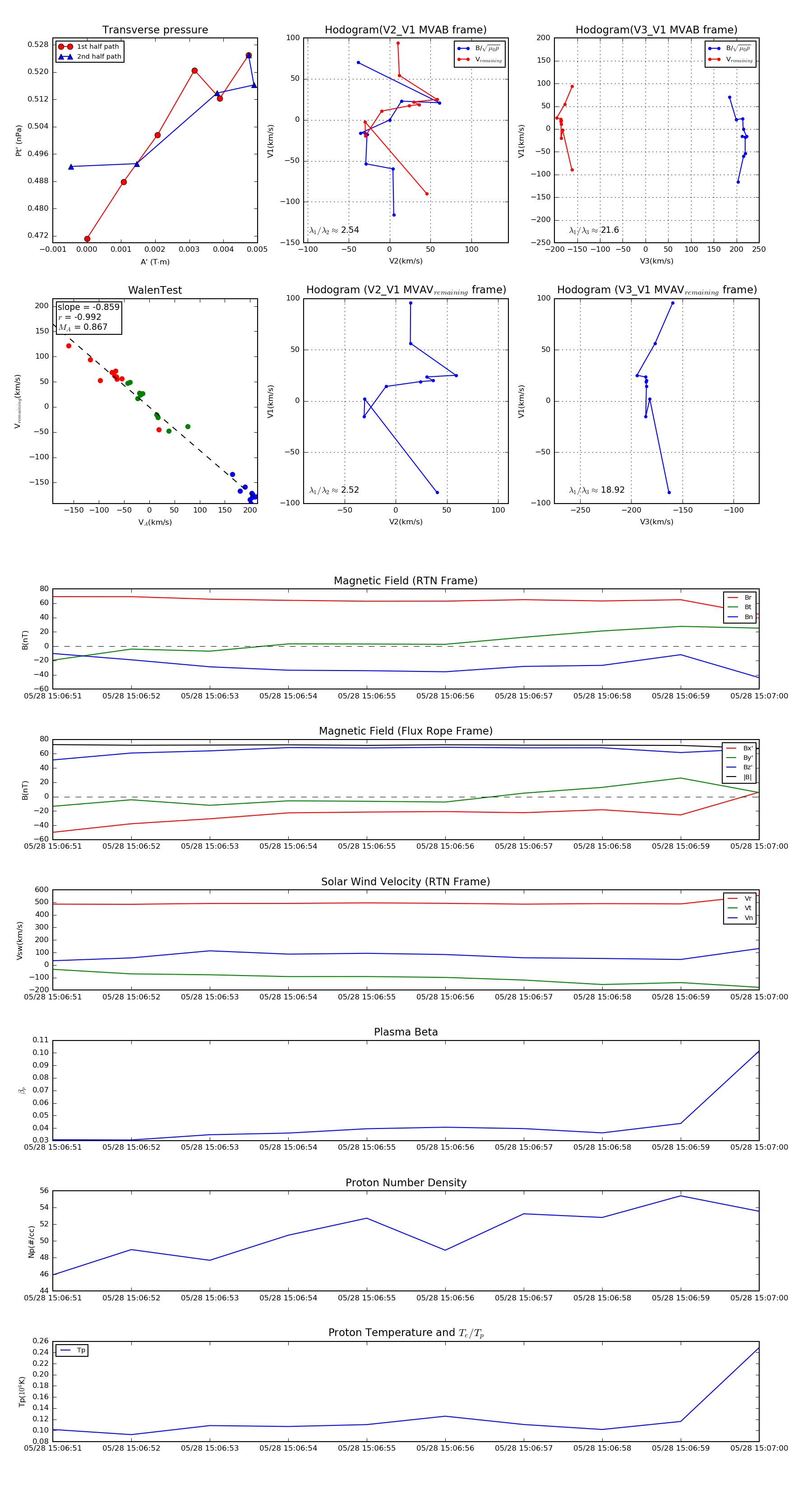Image resolution: width=812 pixels, height=1489 pixels.
Task: Click the 'M_A = 0.867' annotation
Action: pos(83,327)
